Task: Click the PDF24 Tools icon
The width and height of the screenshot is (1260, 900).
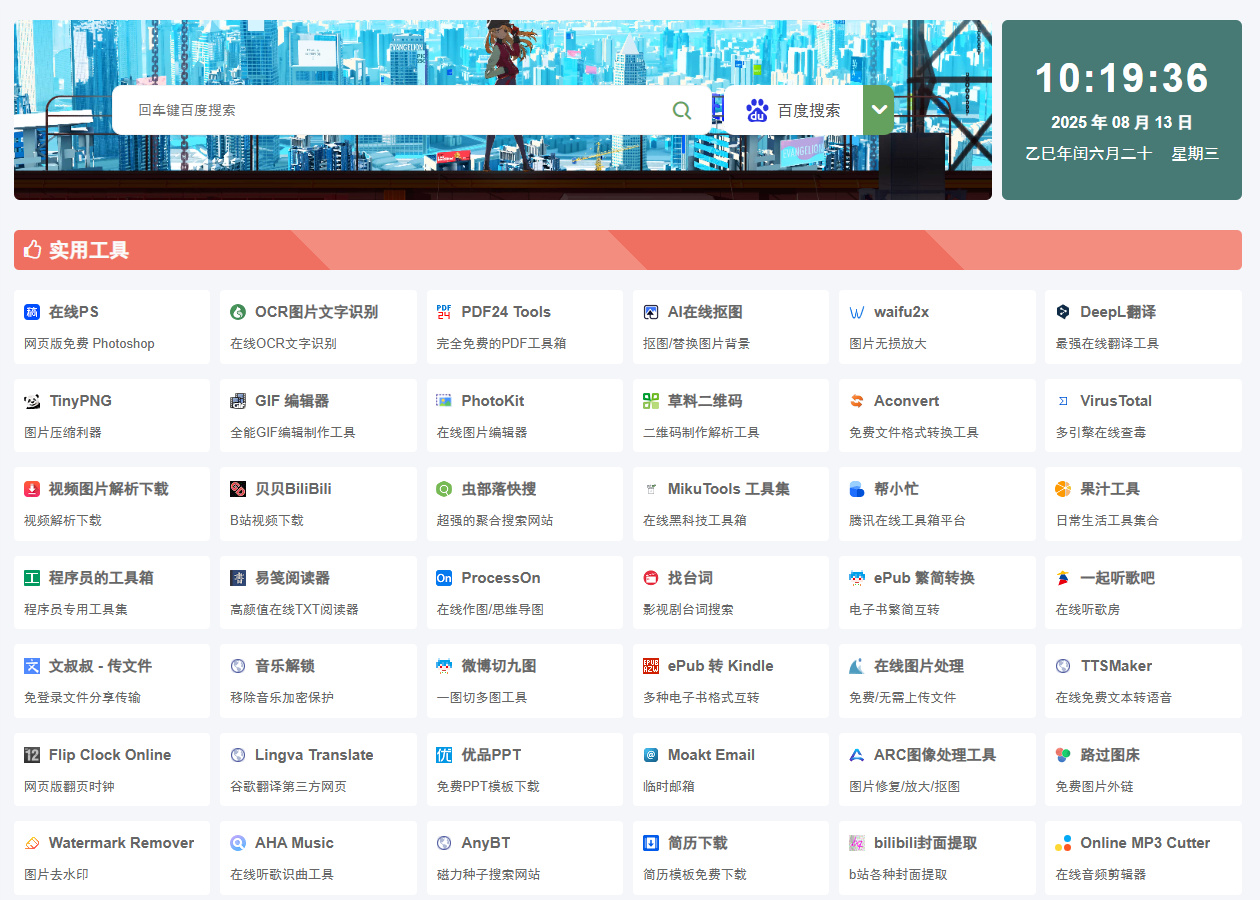Action: (444, 312)
